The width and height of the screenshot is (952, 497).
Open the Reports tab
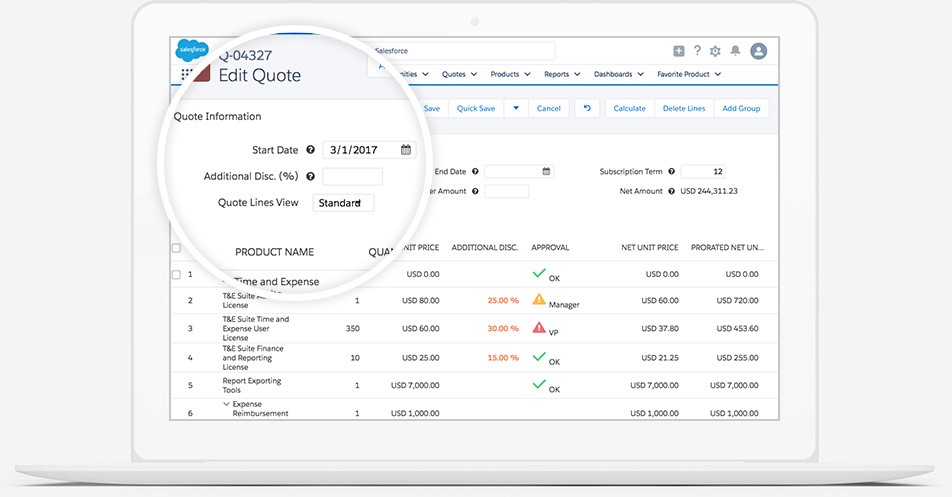(556, 74)
